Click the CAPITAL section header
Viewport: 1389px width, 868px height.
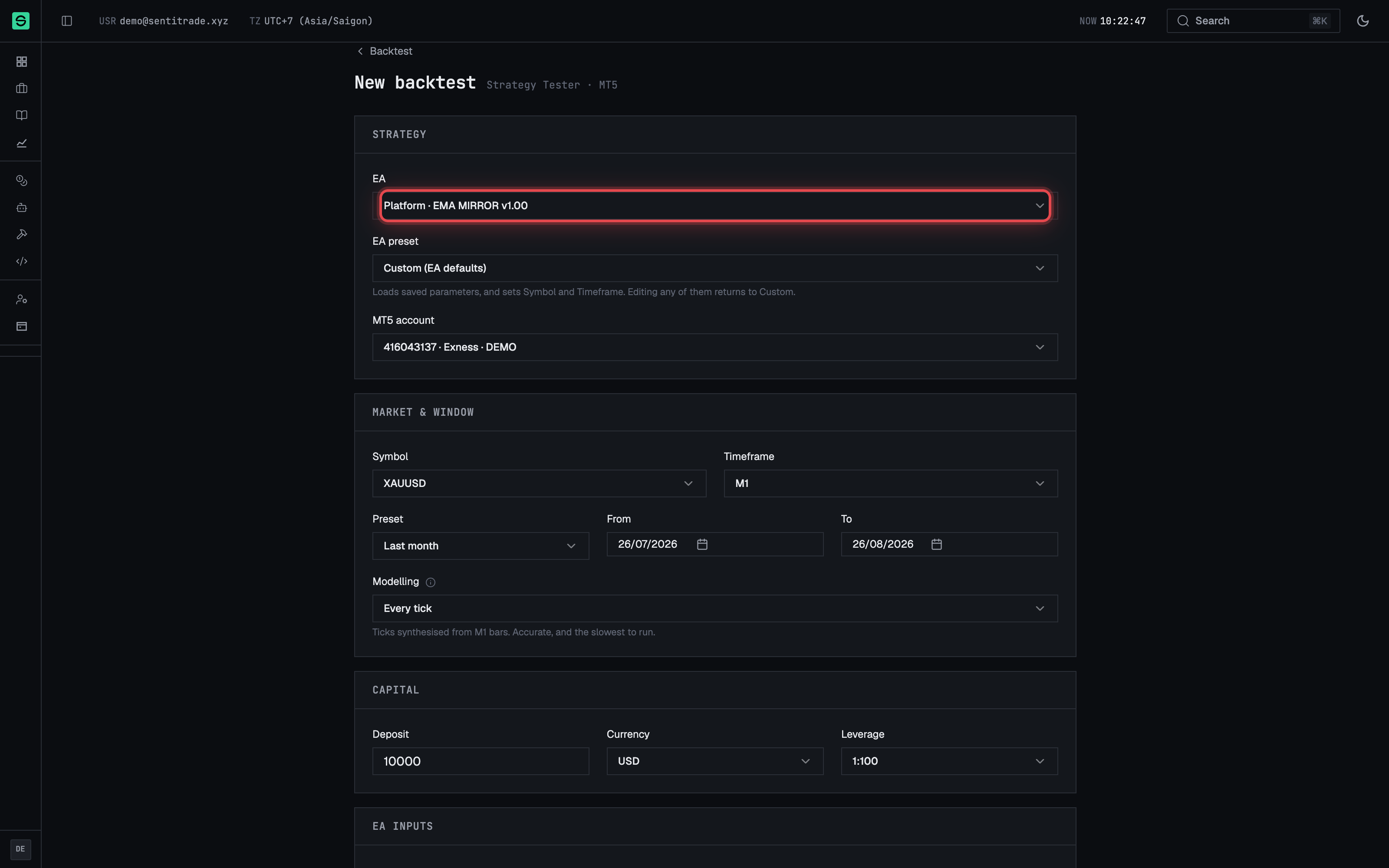coord(395,690)
